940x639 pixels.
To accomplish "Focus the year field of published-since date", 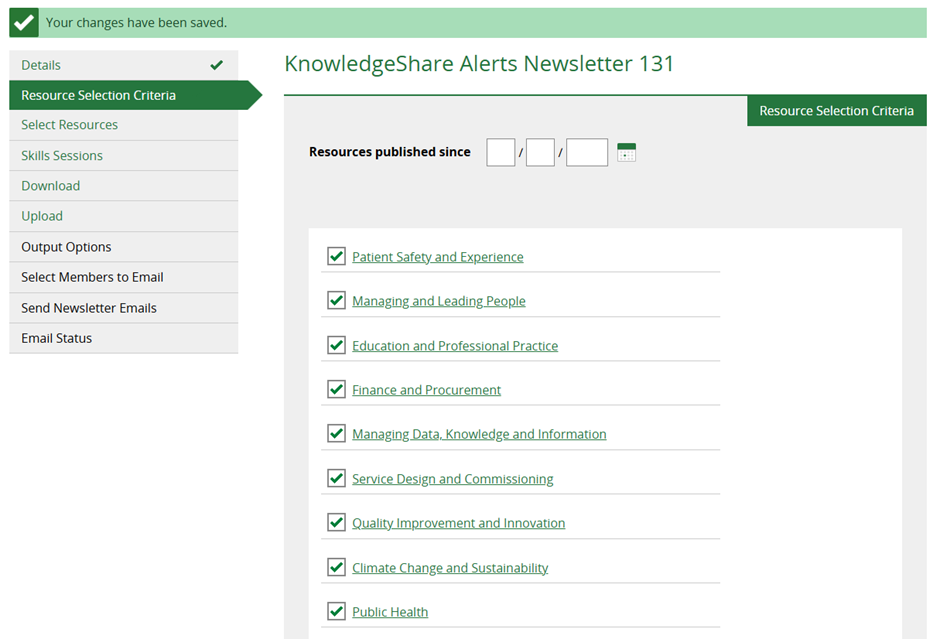I will [x=587, y=152].
